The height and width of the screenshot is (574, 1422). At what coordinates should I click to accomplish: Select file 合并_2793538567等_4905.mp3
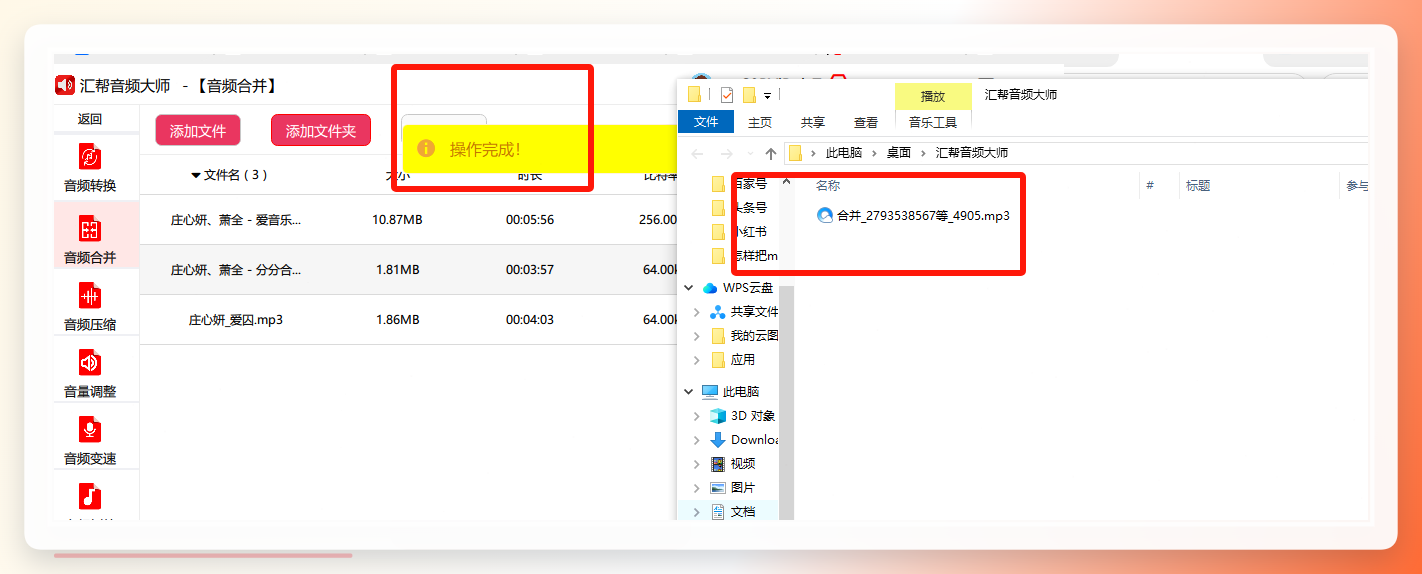pos(913,215)
